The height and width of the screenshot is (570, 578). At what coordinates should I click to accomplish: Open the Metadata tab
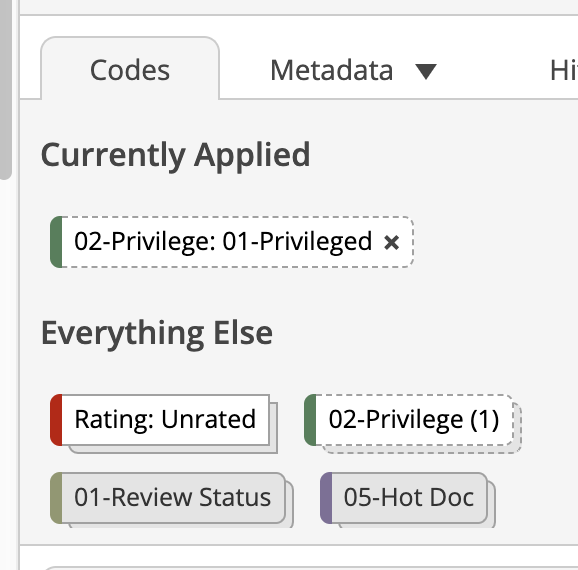tap(331, 70)
